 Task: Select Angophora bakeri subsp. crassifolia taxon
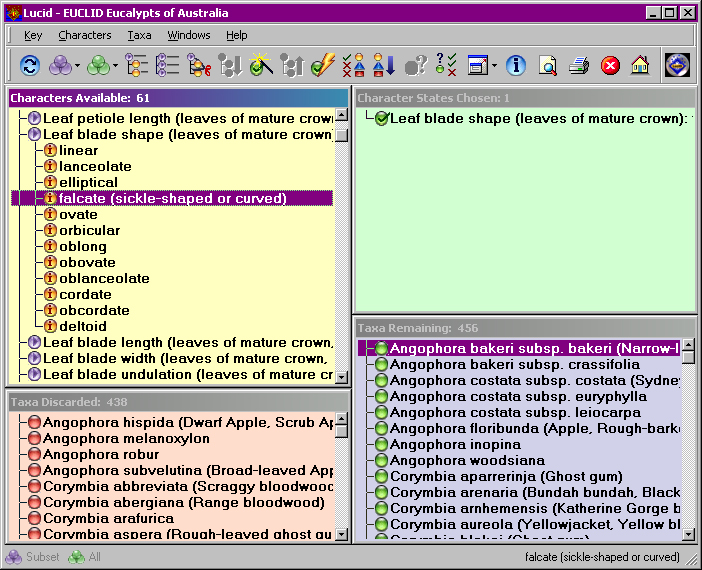pyautogui.click(x=515, y=364)
